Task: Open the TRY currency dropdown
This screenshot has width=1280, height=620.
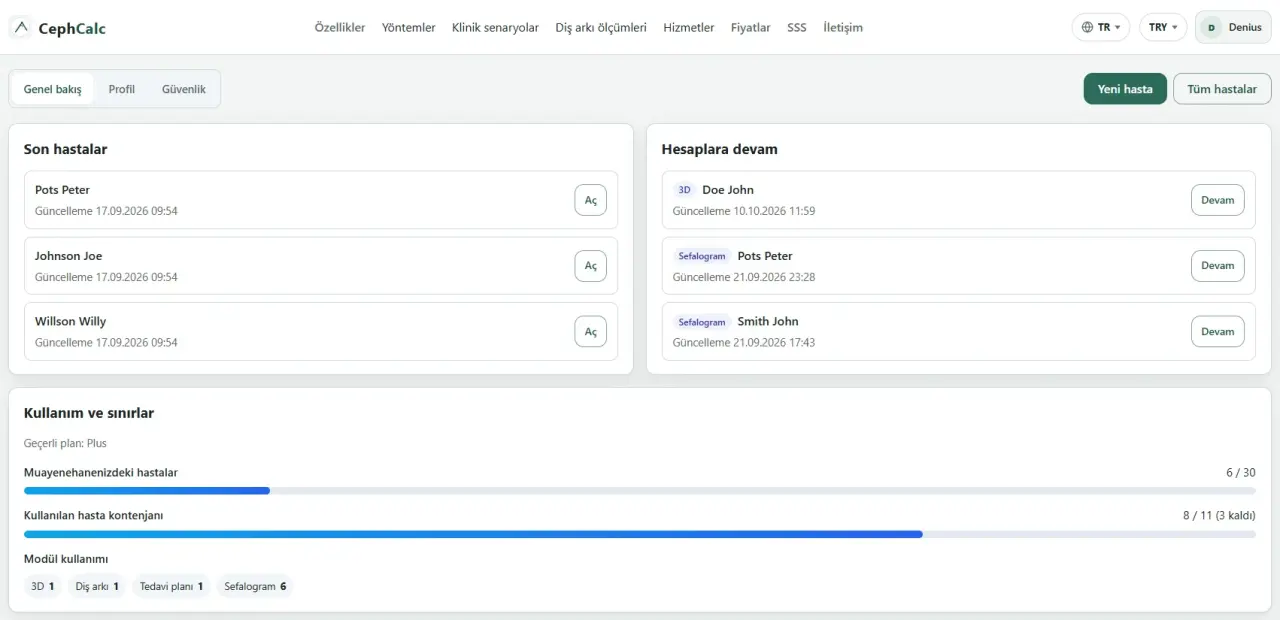Action: click(x=1163, y=28)
